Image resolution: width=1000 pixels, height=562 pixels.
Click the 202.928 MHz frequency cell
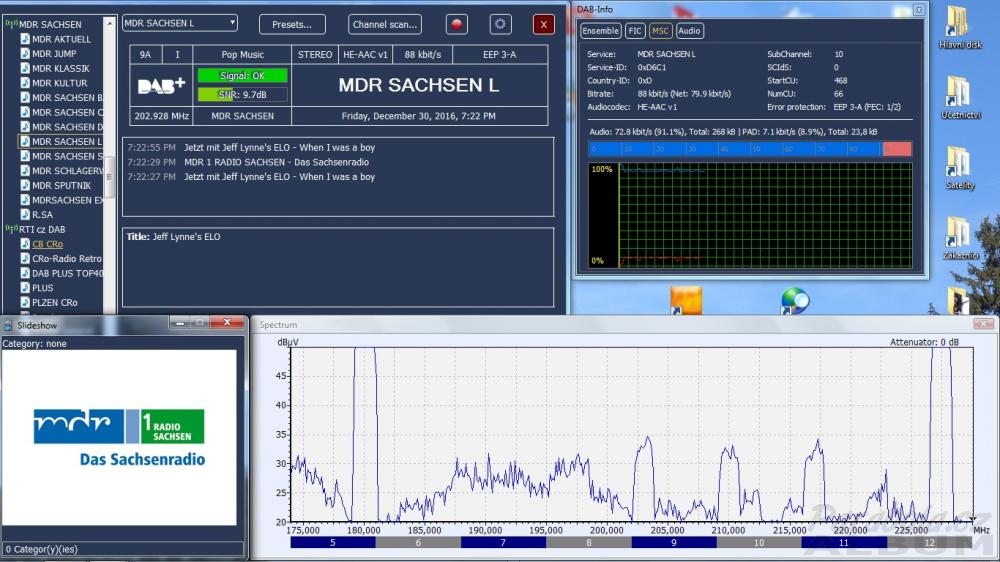click(x=161, y=116)
